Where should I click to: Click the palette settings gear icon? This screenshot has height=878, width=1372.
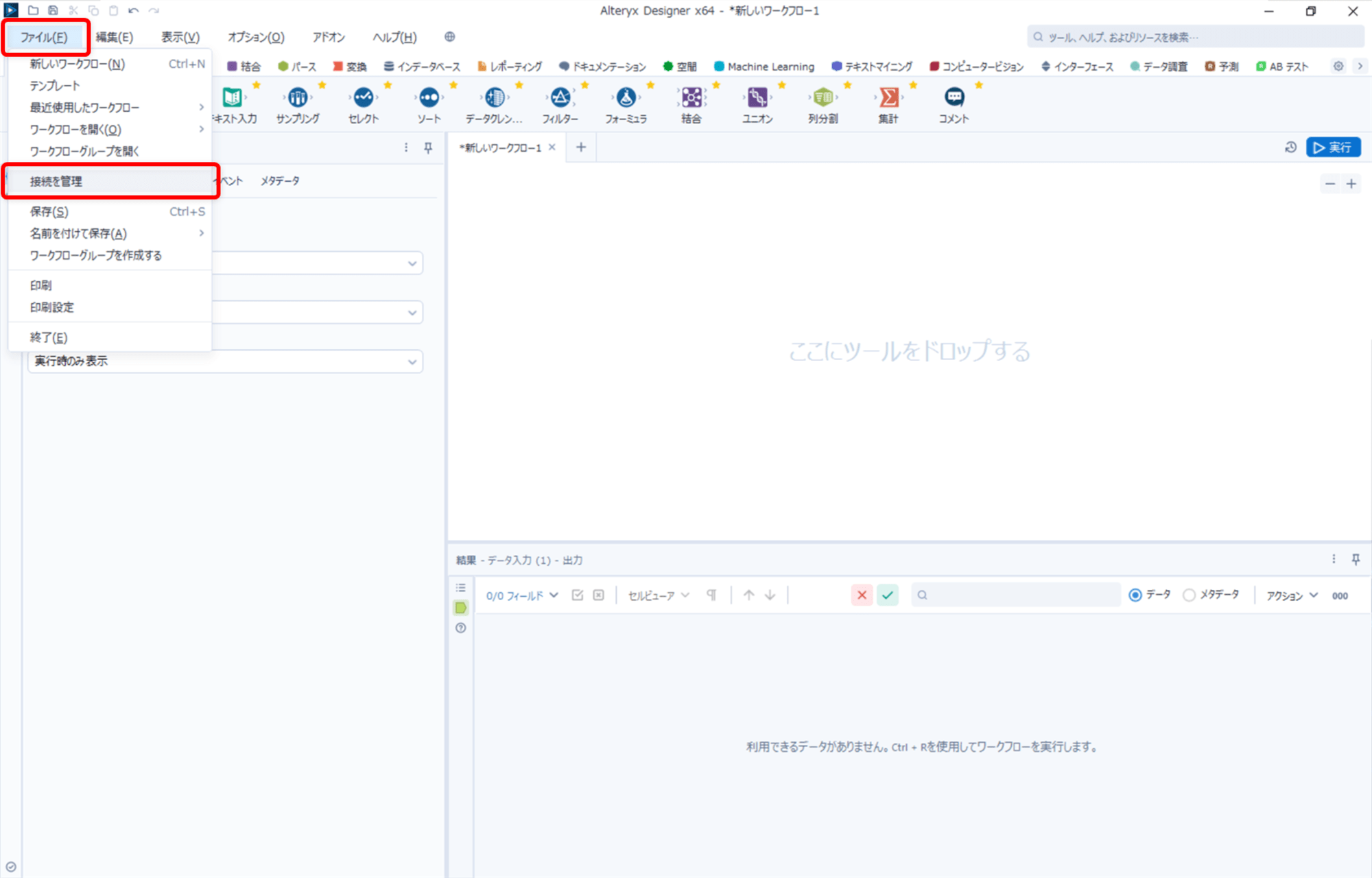click(1338, 67)
